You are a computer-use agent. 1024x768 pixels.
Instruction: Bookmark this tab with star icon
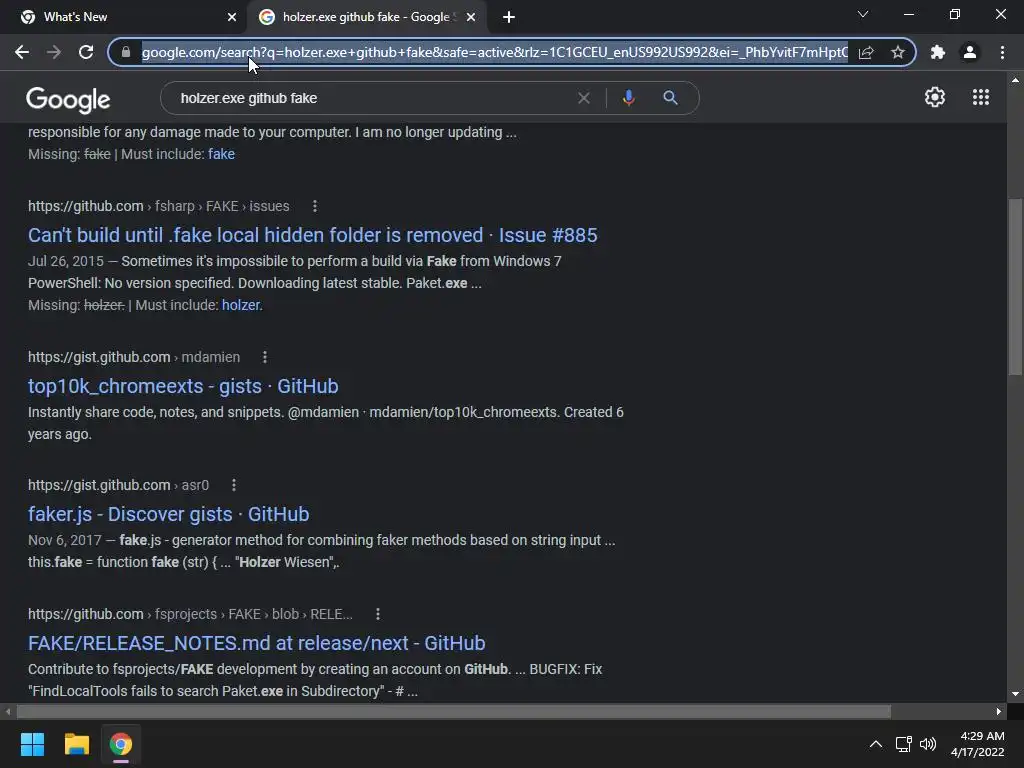tap(898, 52)
